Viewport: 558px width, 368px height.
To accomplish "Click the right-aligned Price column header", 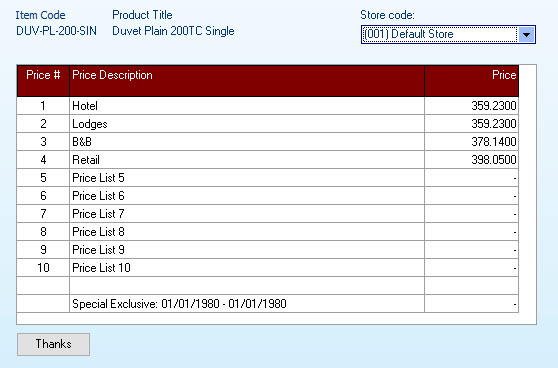I will [x=472, y=81].
